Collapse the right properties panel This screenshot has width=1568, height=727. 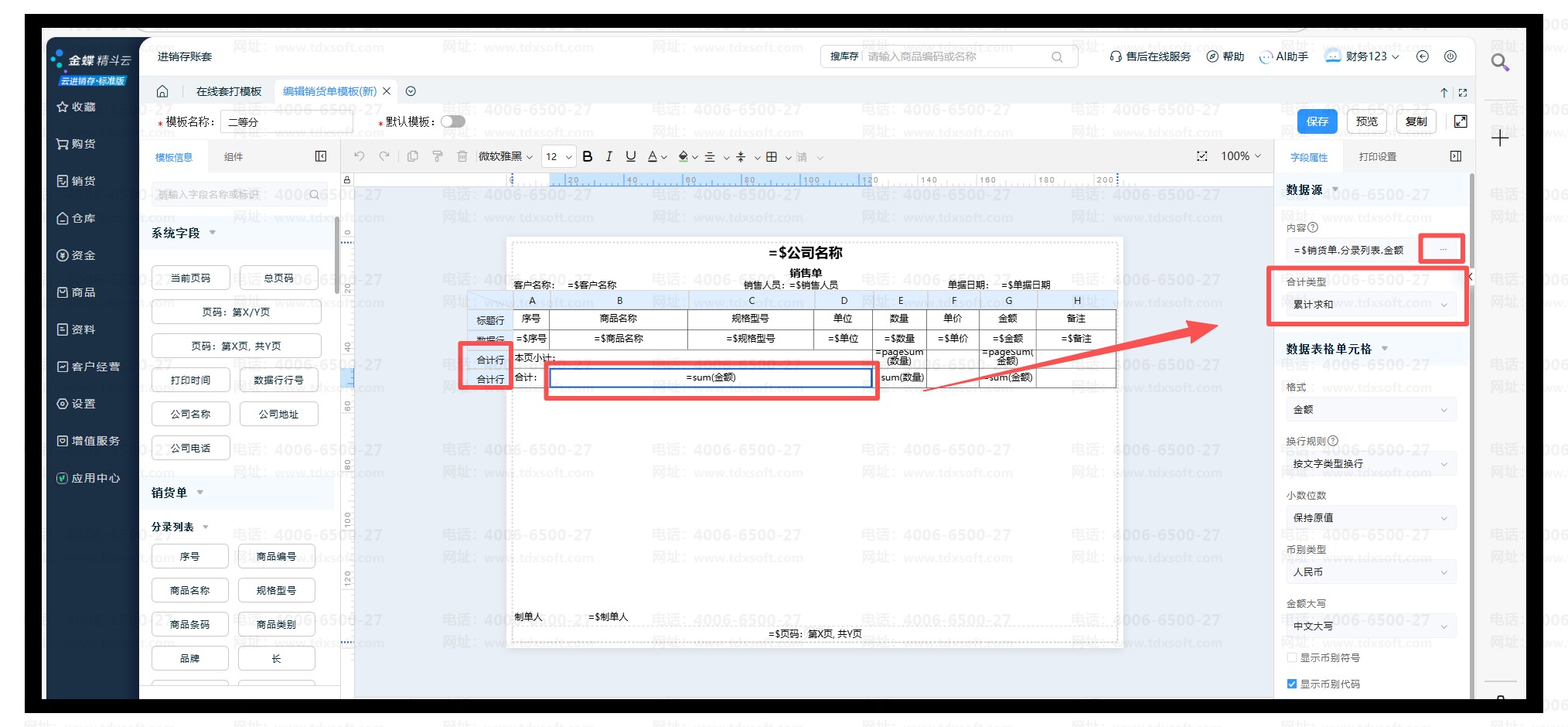pos(1456,157)
